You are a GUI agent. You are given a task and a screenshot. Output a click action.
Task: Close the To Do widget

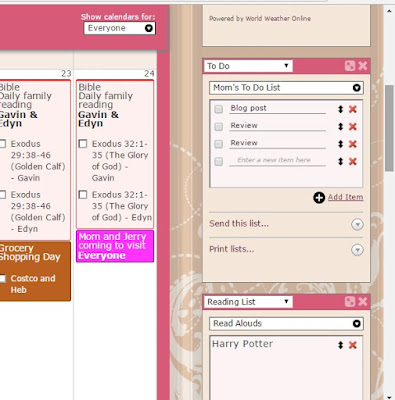363,66
